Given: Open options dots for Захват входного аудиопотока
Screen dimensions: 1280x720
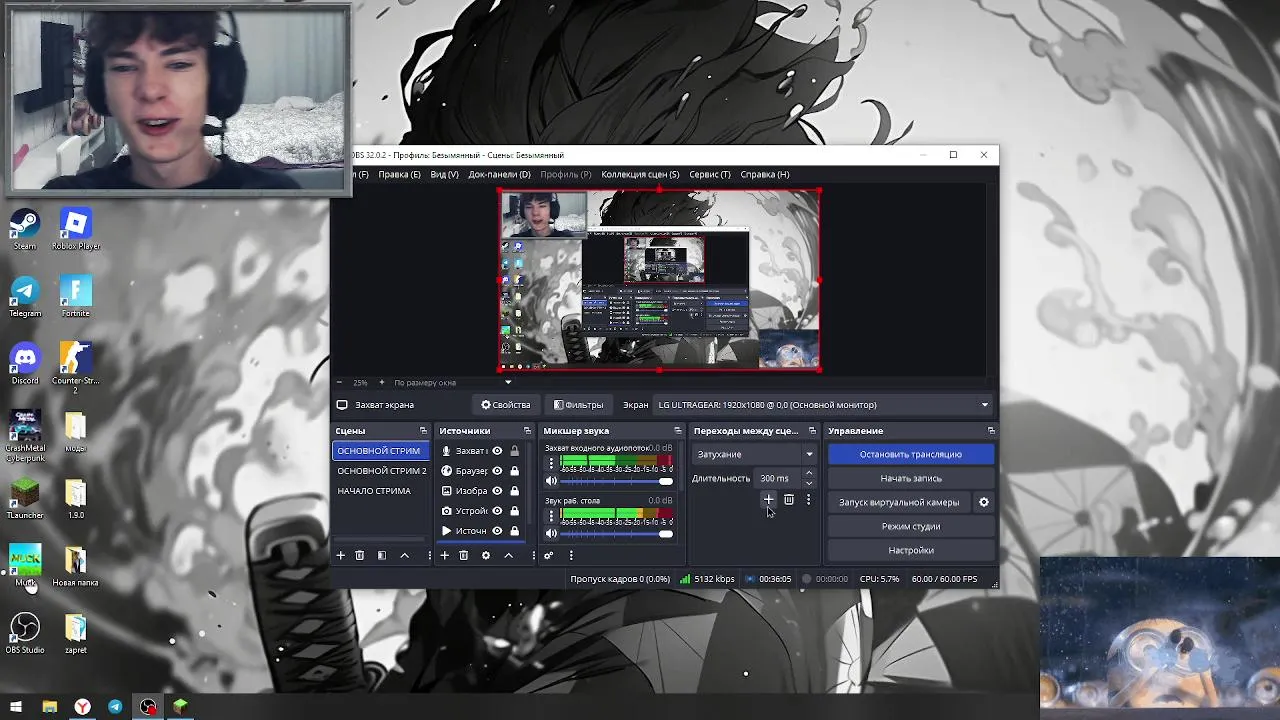Looking at the screenshot, I should point(551,464).
